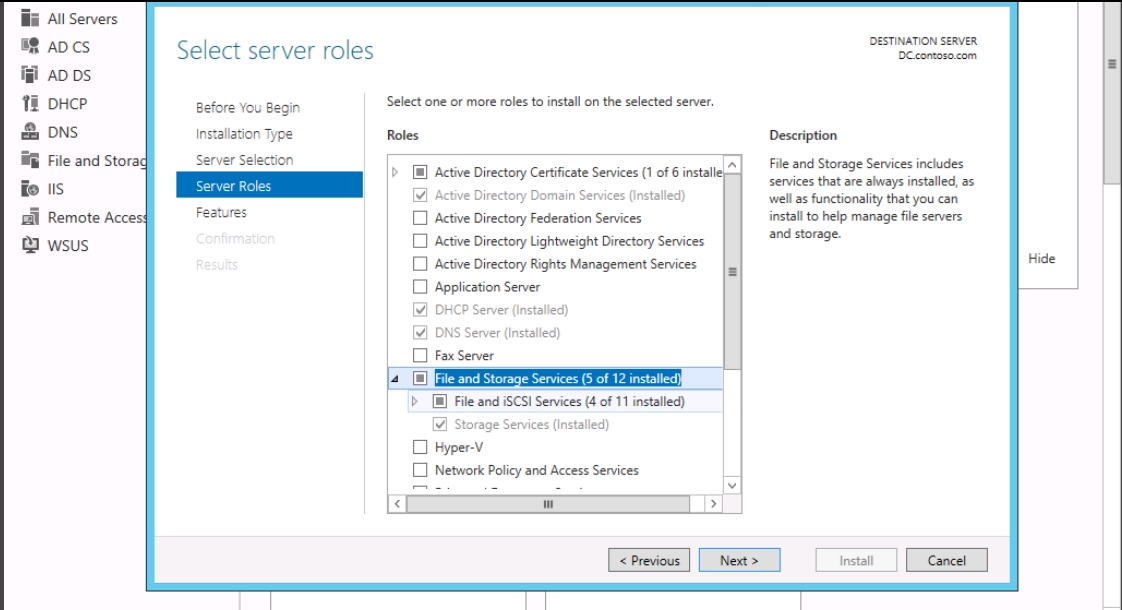Expand File and iSCSI Services node

click(414, 401)
